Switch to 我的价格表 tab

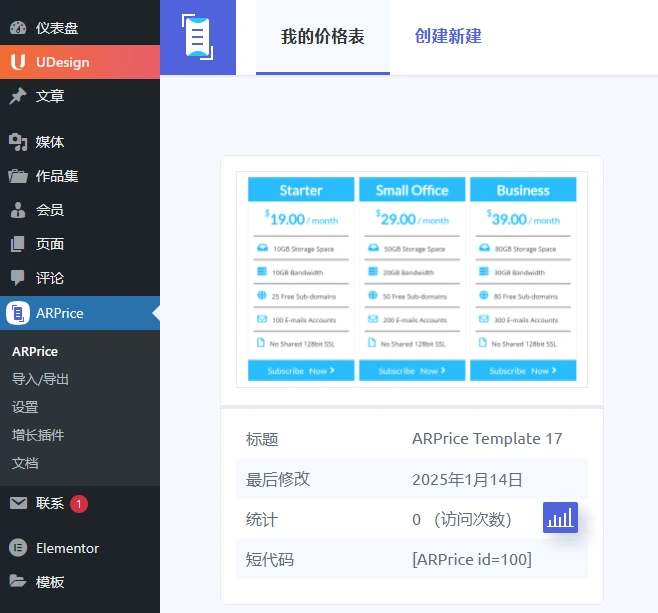(323, 37)
